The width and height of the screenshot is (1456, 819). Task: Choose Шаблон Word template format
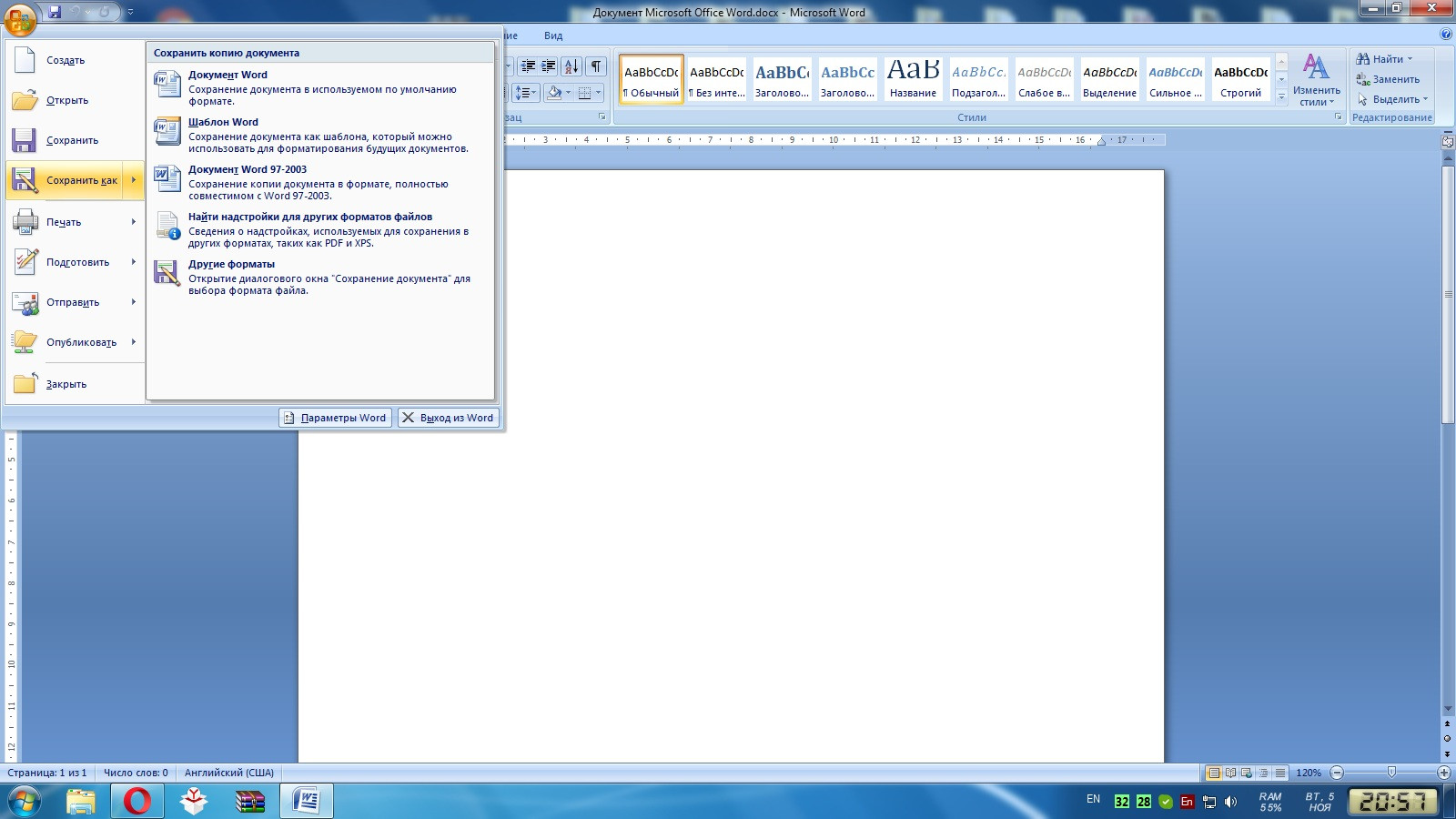320,135
